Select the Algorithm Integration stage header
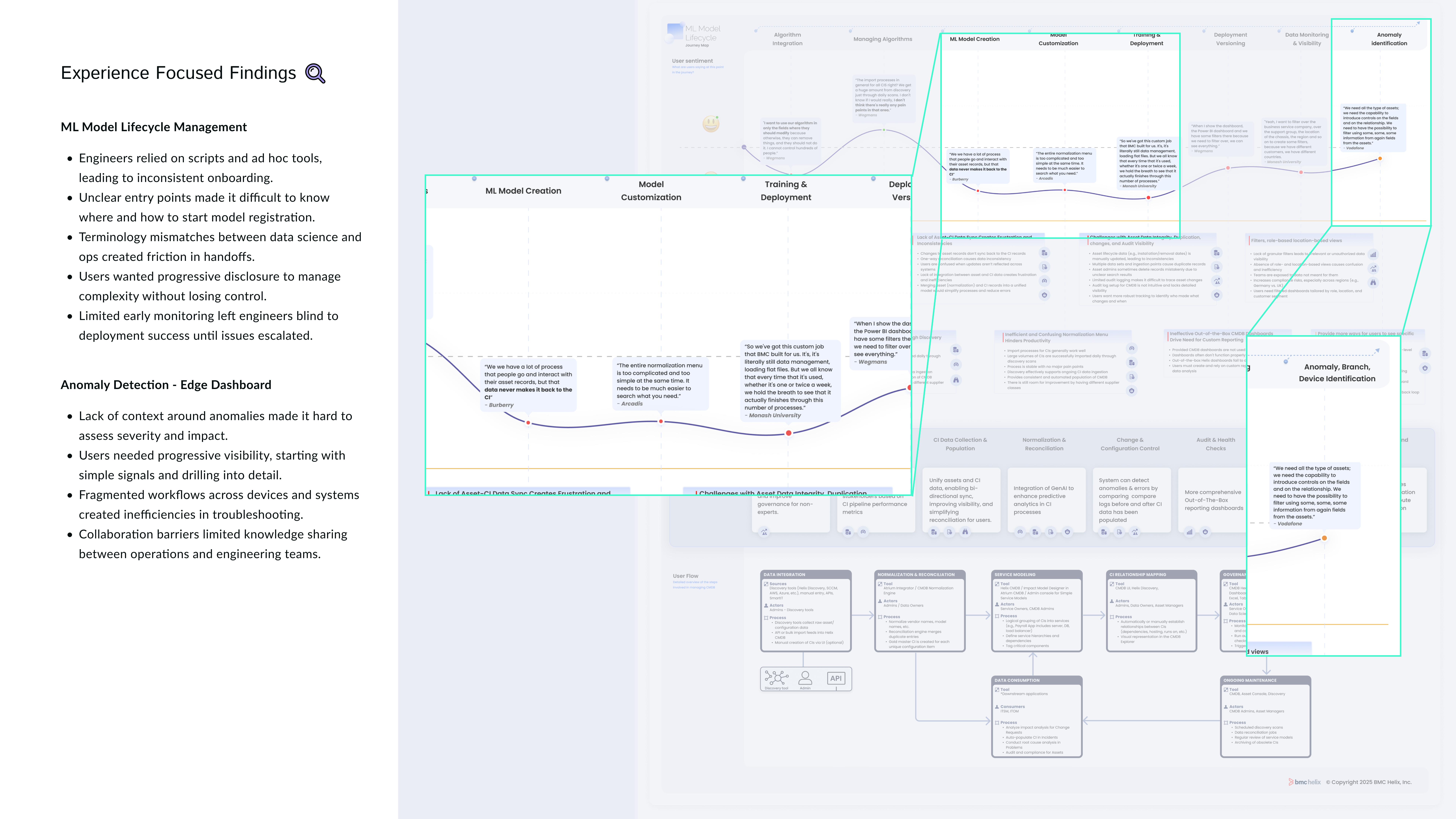The width and height of the screenshot is (1456, 819). pyautogui.click(x=787, y=39)
